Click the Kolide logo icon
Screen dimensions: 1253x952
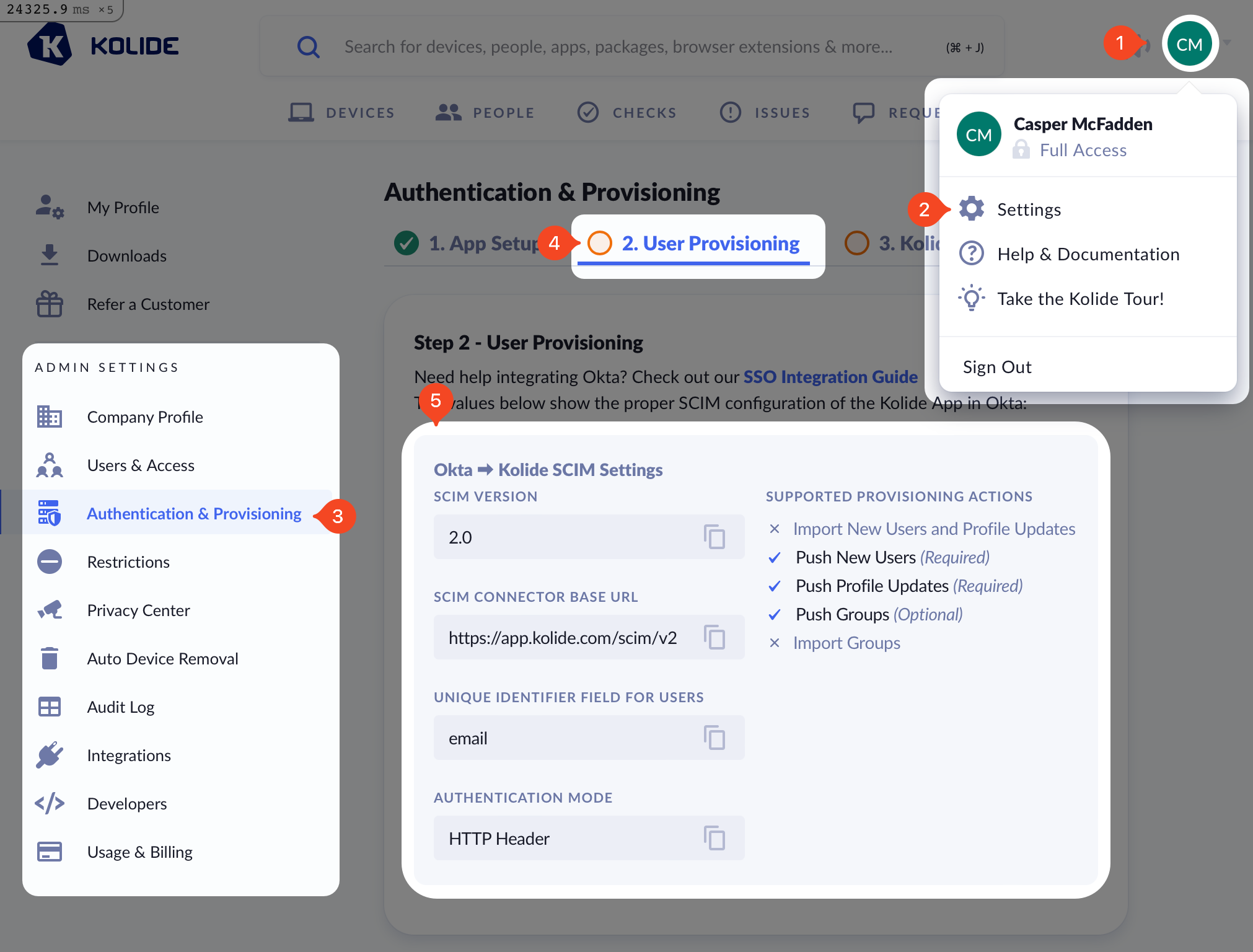(50, 45)
